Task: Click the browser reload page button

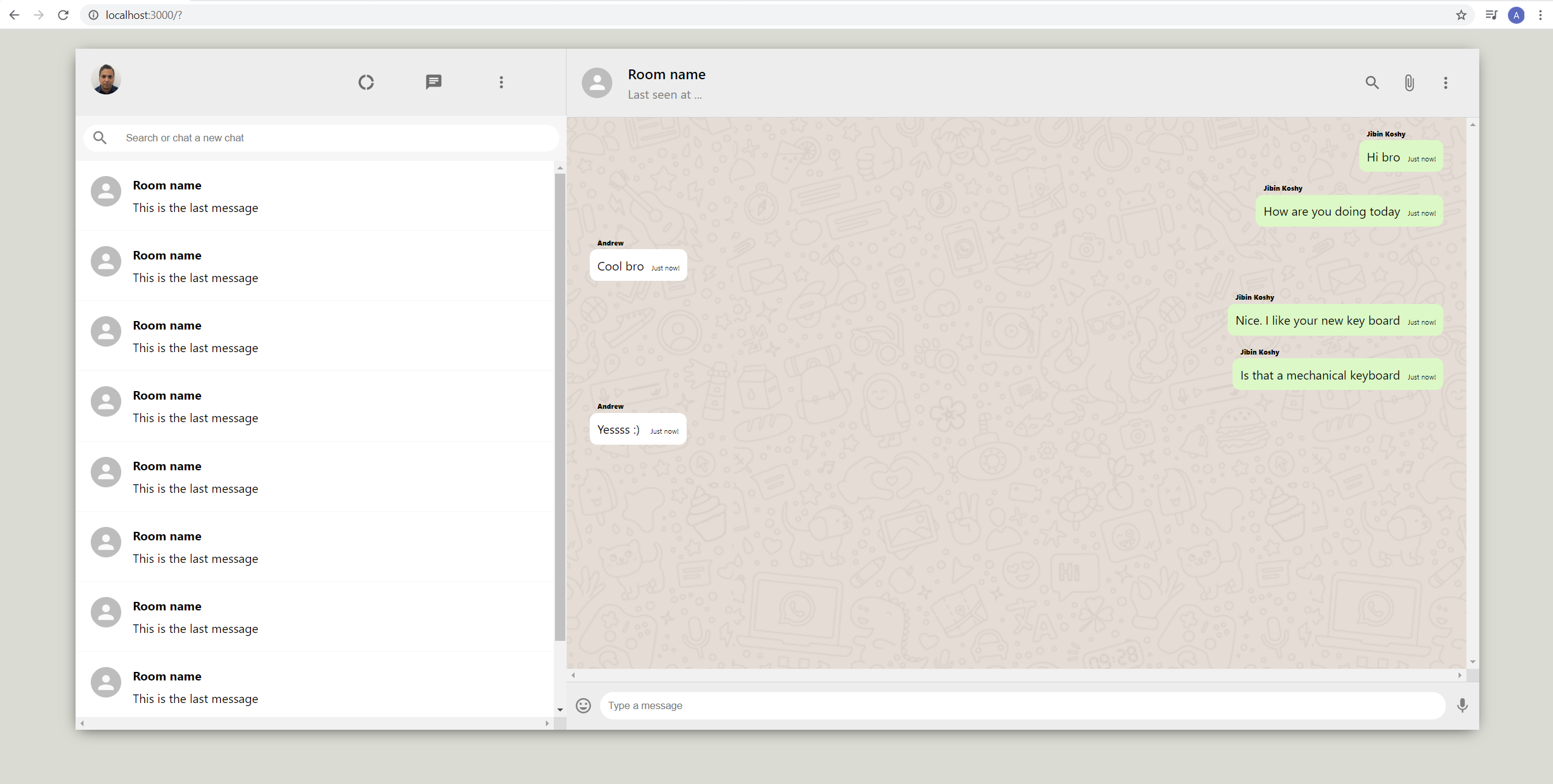Action: [x=63, y=15]
